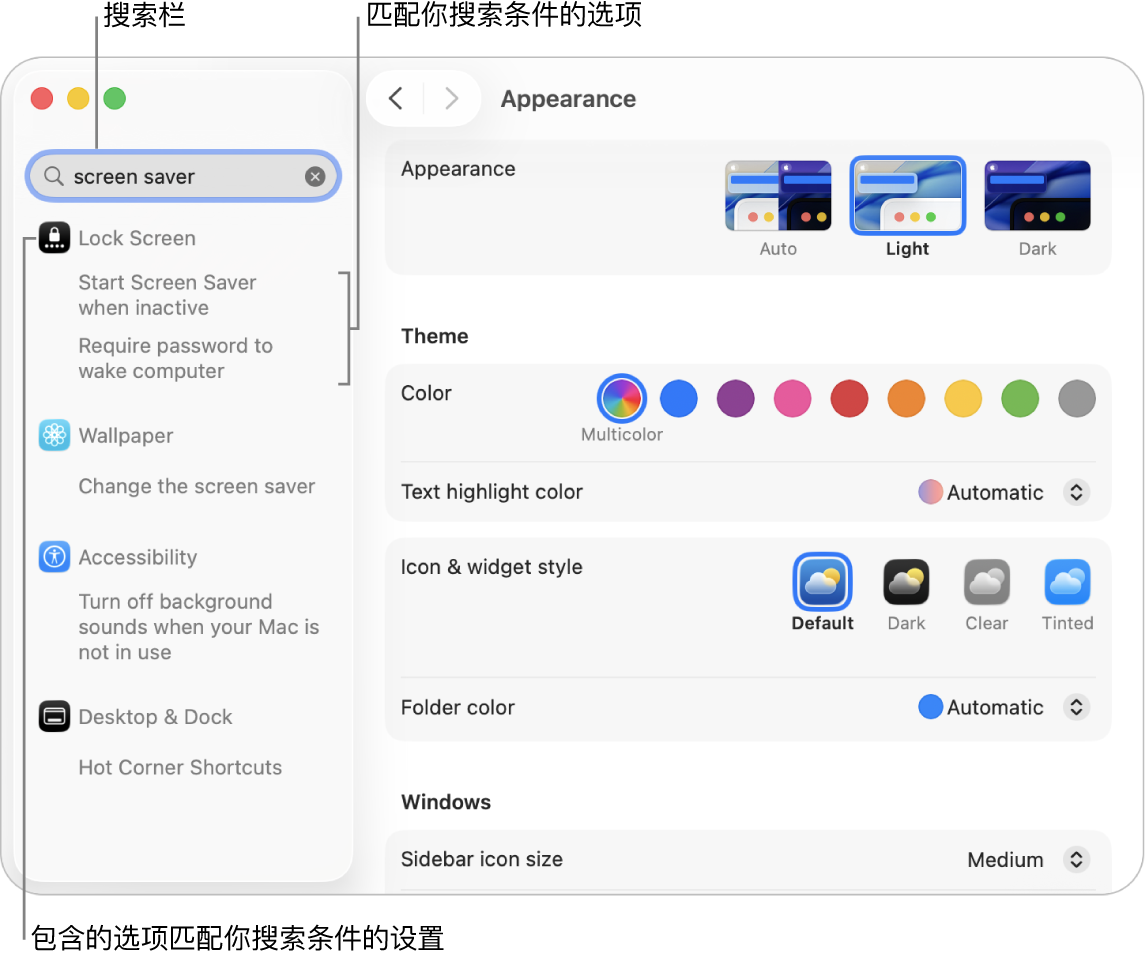Open Hot Corner Shortcuts result
Viewport: 1146px width, 958px height.
pos(180,767)
